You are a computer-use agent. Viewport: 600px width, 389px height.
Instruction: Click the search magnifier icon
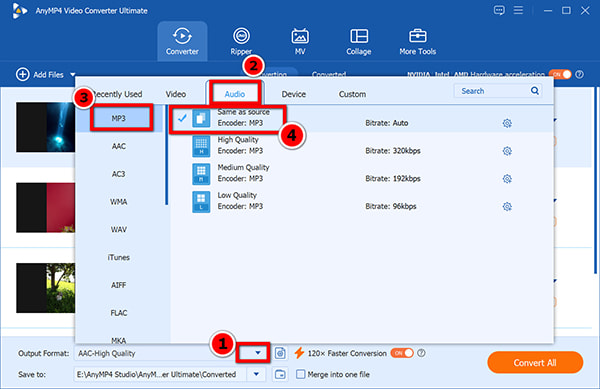535,91
